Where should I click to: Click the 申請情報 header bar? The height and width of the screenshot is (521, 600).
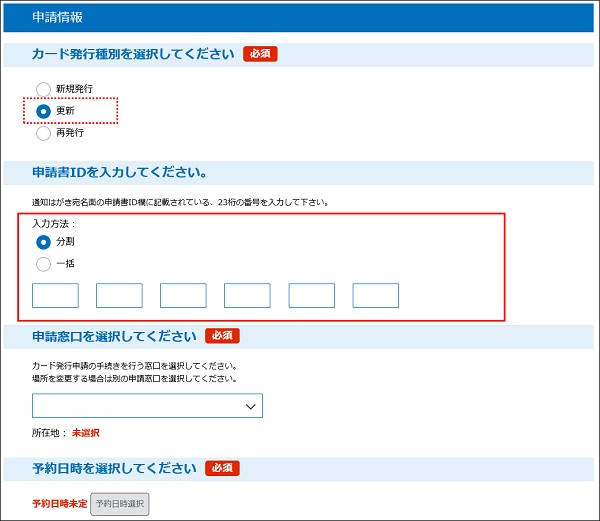[300, 17]
